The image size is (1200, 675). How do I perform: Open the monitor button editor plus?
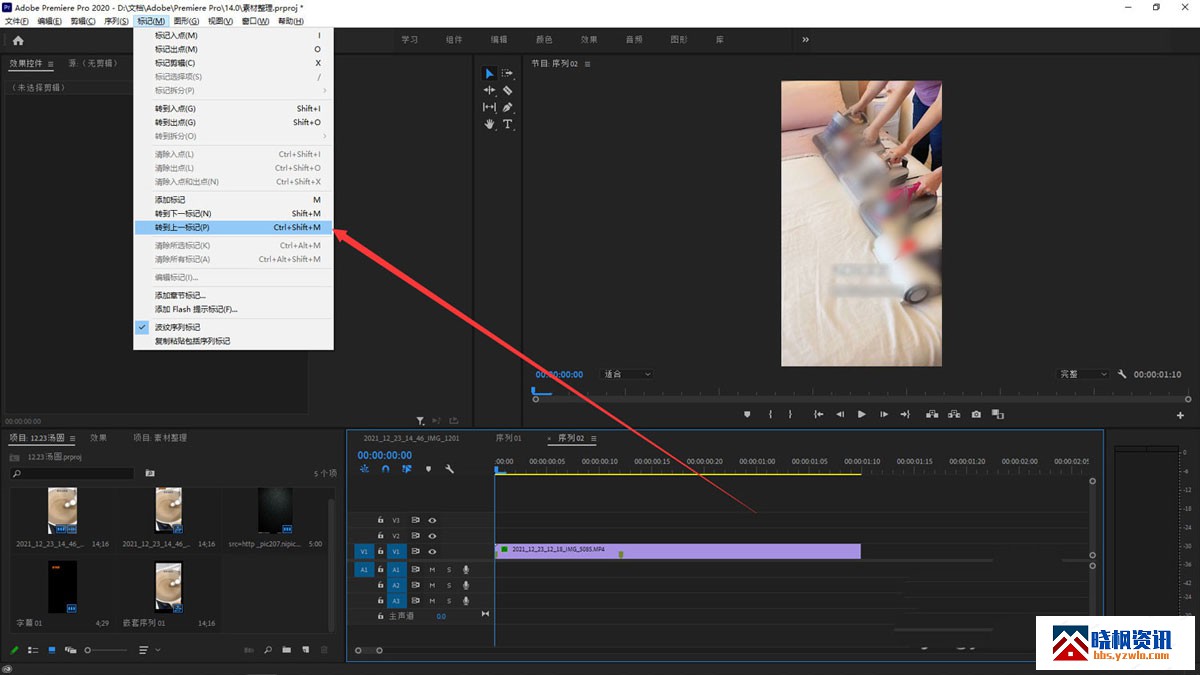[x=1180, y=415]
